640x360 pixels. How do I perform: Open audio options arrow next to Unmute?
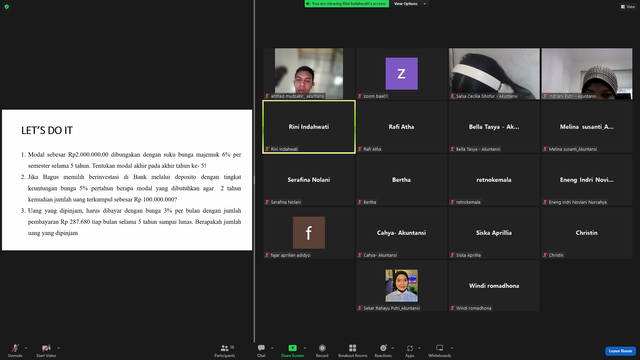(x=26, y=348)
